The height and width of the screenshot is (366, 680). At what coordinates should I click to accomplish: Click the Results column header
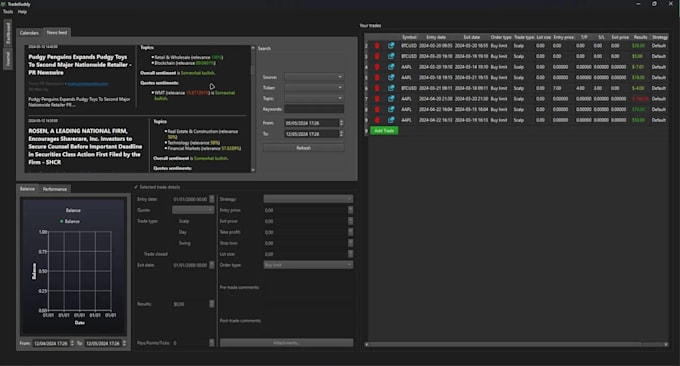(x=640, y=37)
